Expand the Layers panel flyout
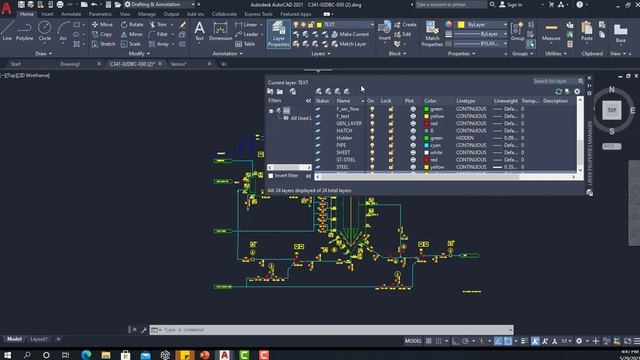This screenshot has width=640, height=360. [321, 53]
